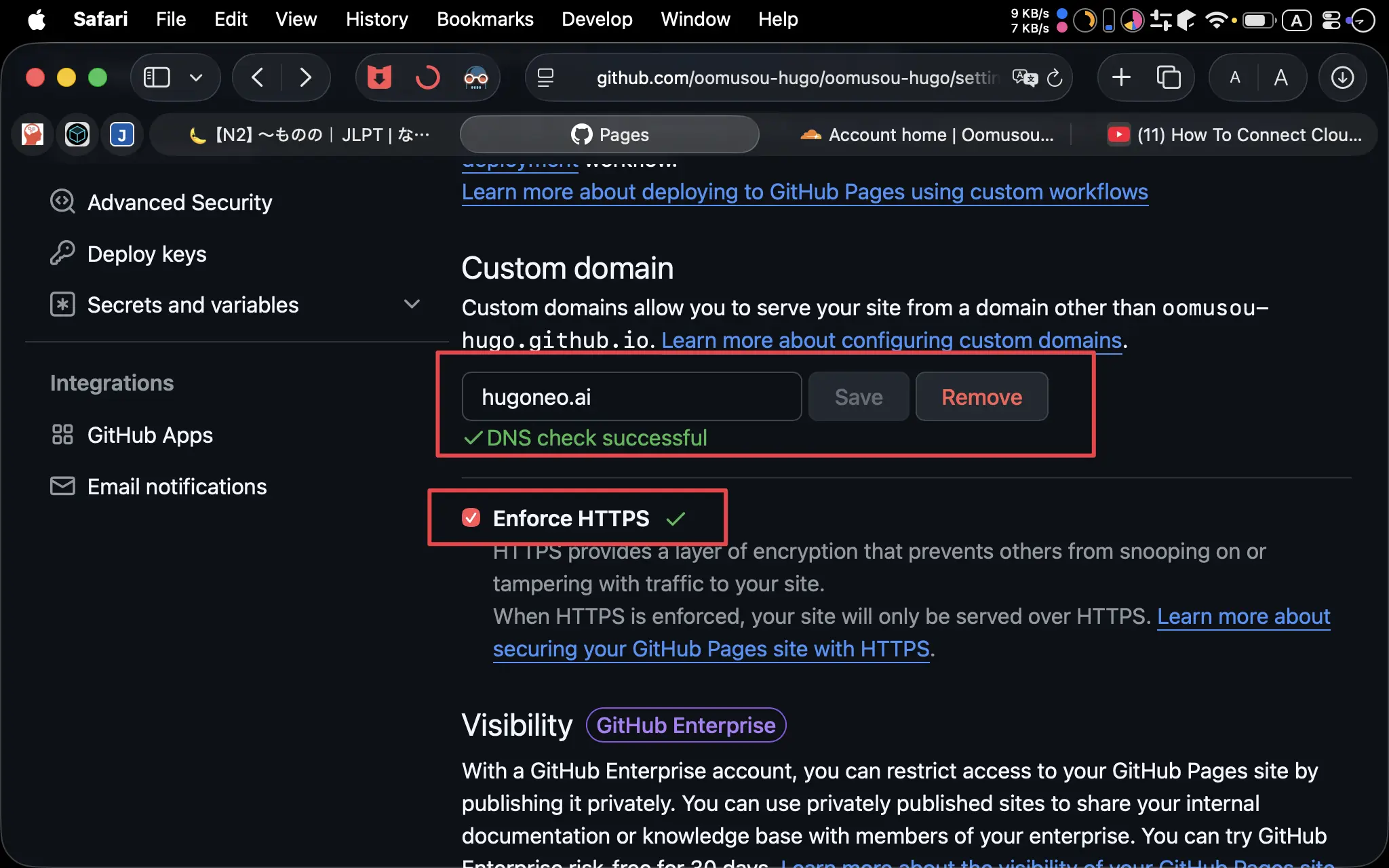The height and width of the screenshot is (868, 1389).
Task: Open a new tab with plus button
Action: 1121,77
